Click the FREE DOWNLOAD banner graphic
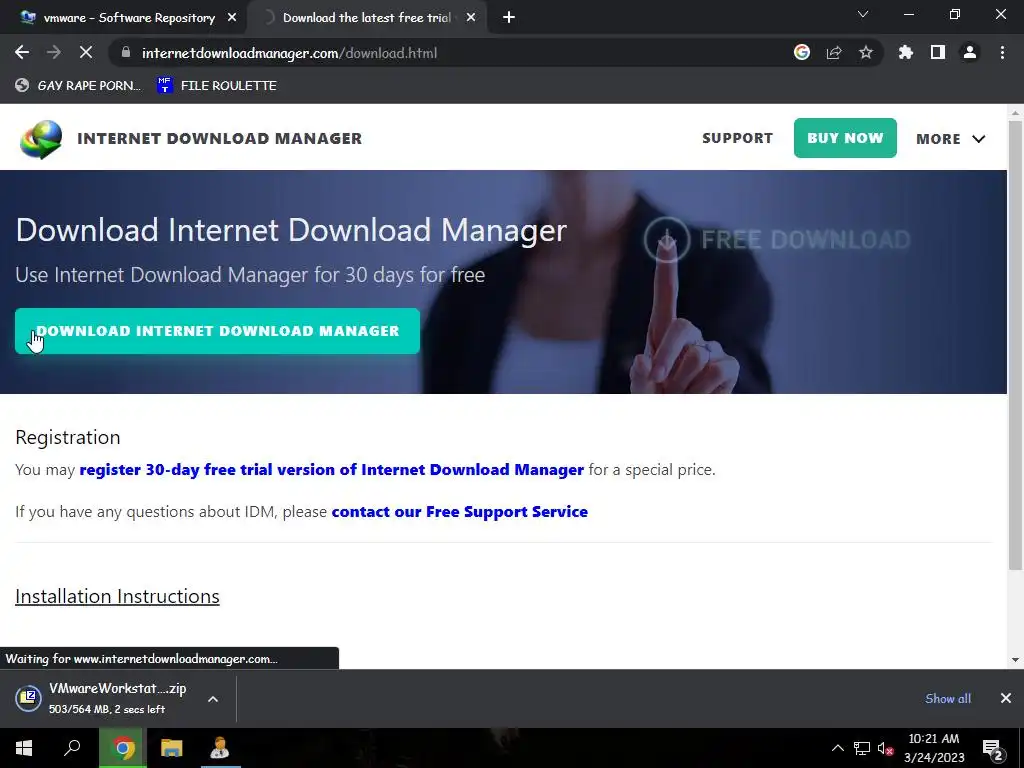 [x=776, y=240]
